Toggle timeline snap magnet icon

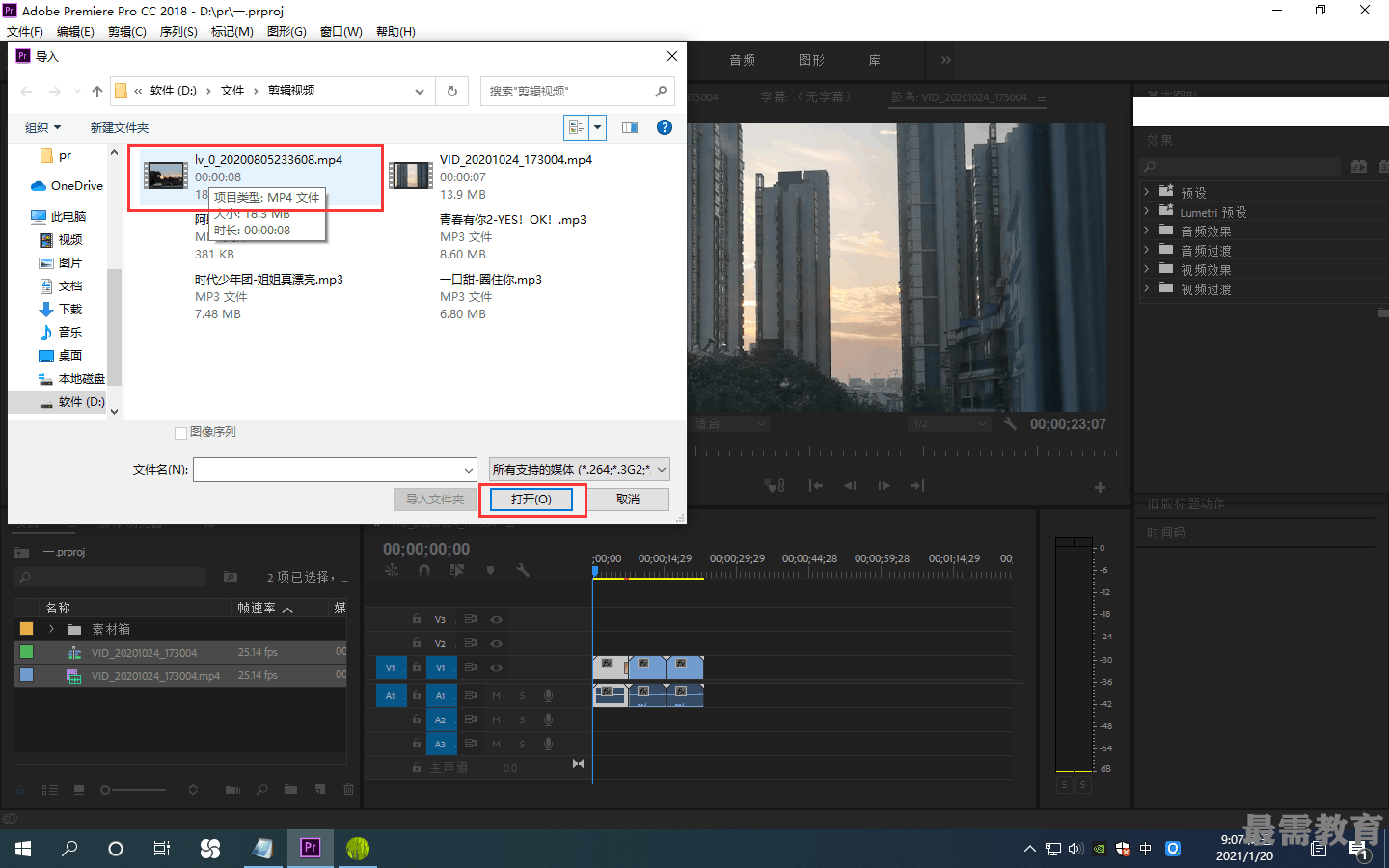point(424,570)
